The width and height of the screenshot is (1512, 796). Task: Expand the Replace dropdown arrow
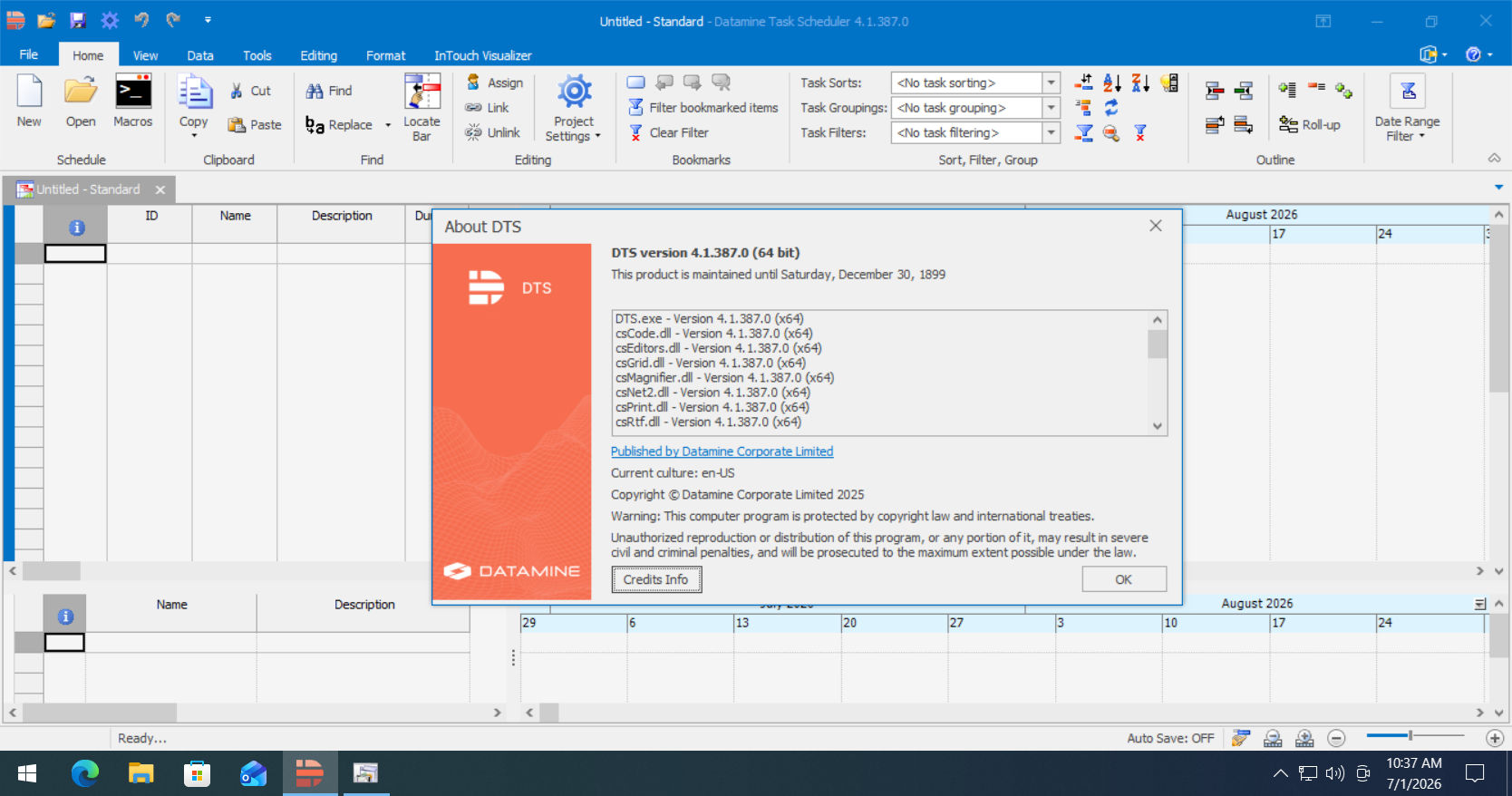[x=388, y=125]
